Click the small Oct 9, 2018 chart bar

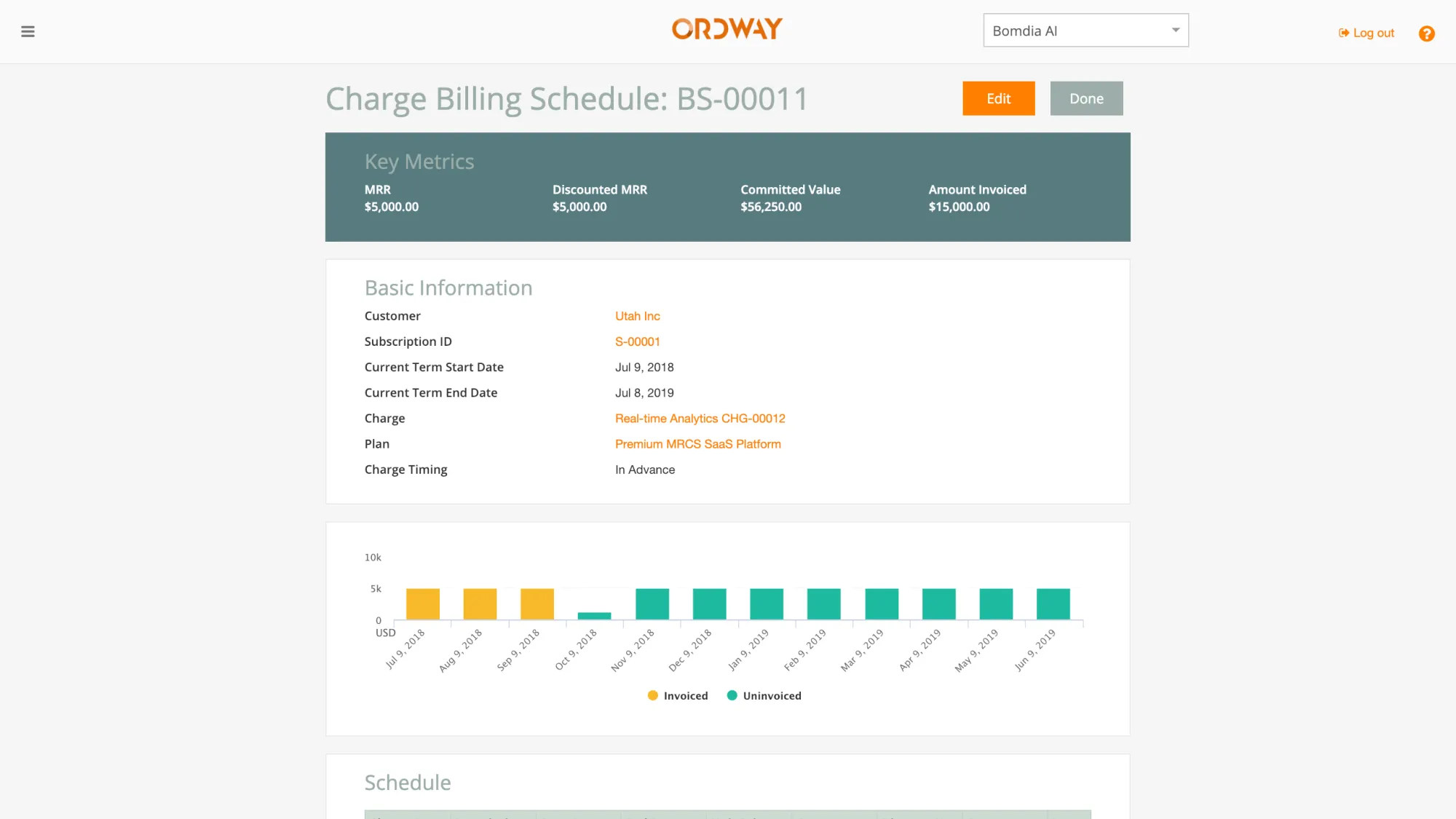(594, 616)
